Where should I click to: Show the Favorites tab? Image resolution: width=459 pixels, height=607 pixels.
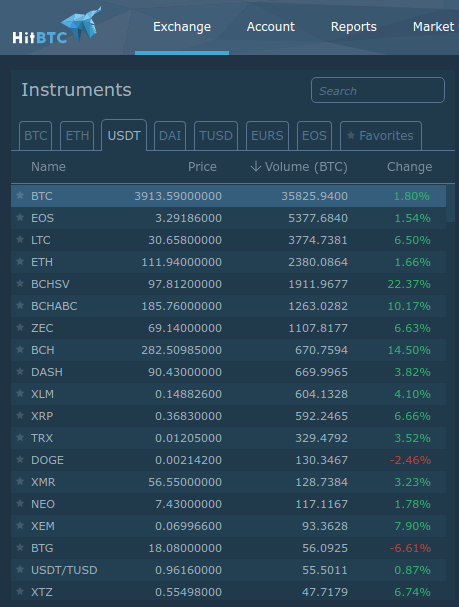point(381,136)
